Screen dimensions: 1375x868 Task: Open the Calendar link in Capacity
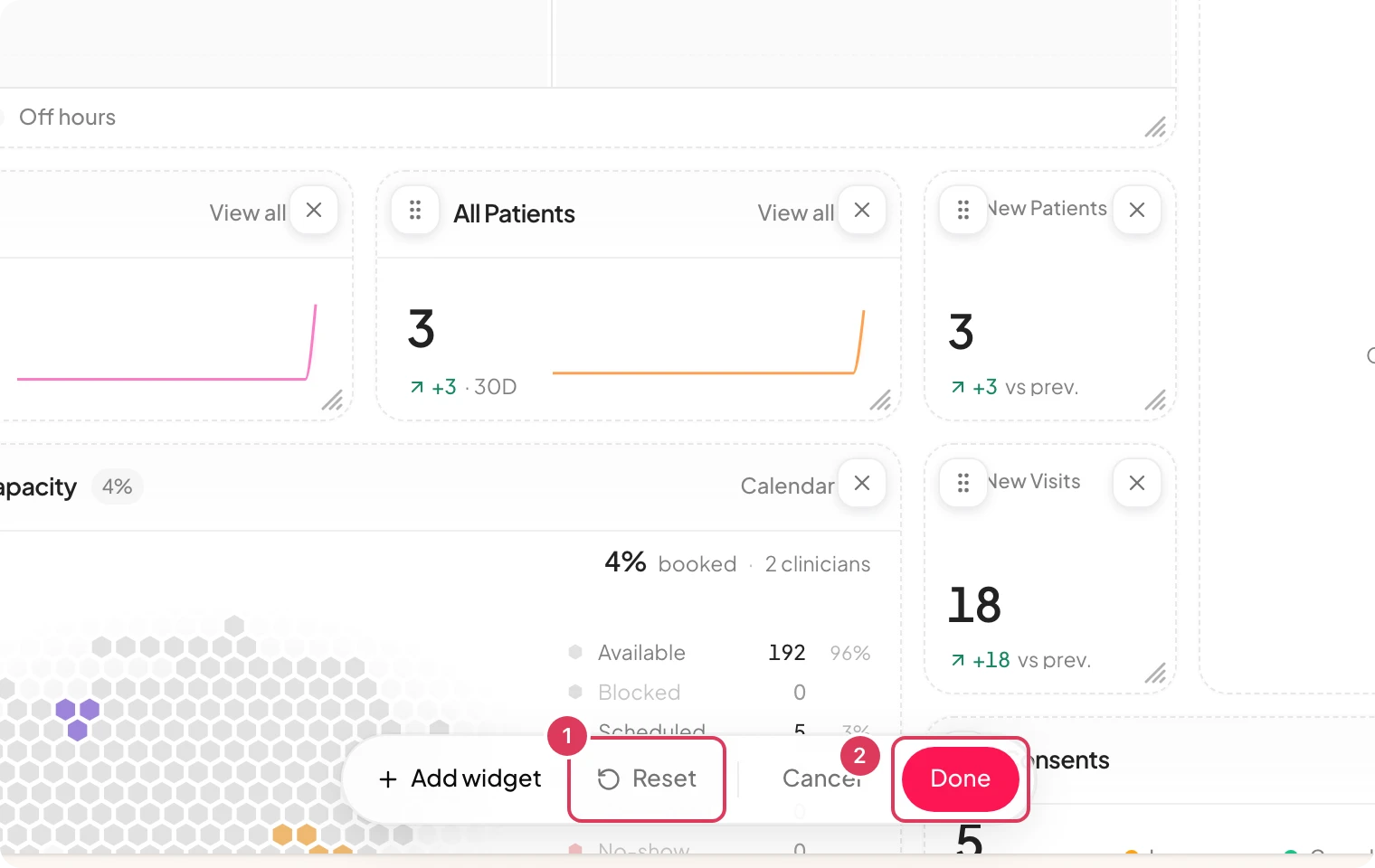click(x=787, y=486)
